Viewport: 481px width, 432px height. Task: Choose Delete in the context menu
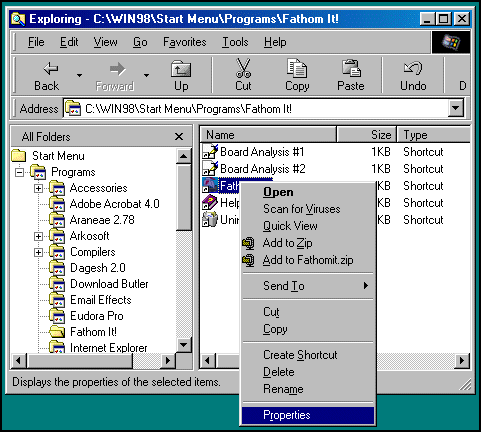(308, 372)
